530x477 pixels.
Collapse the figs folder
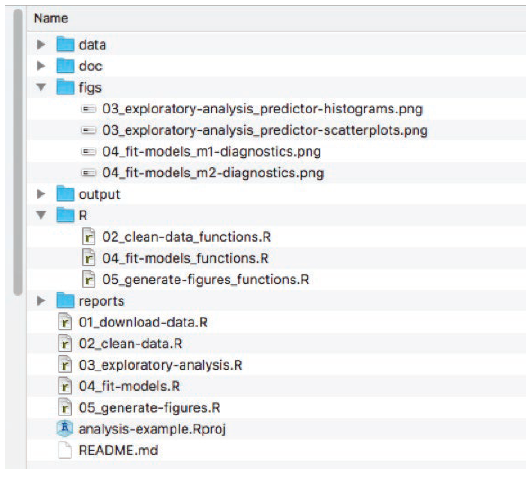[41, 87]
